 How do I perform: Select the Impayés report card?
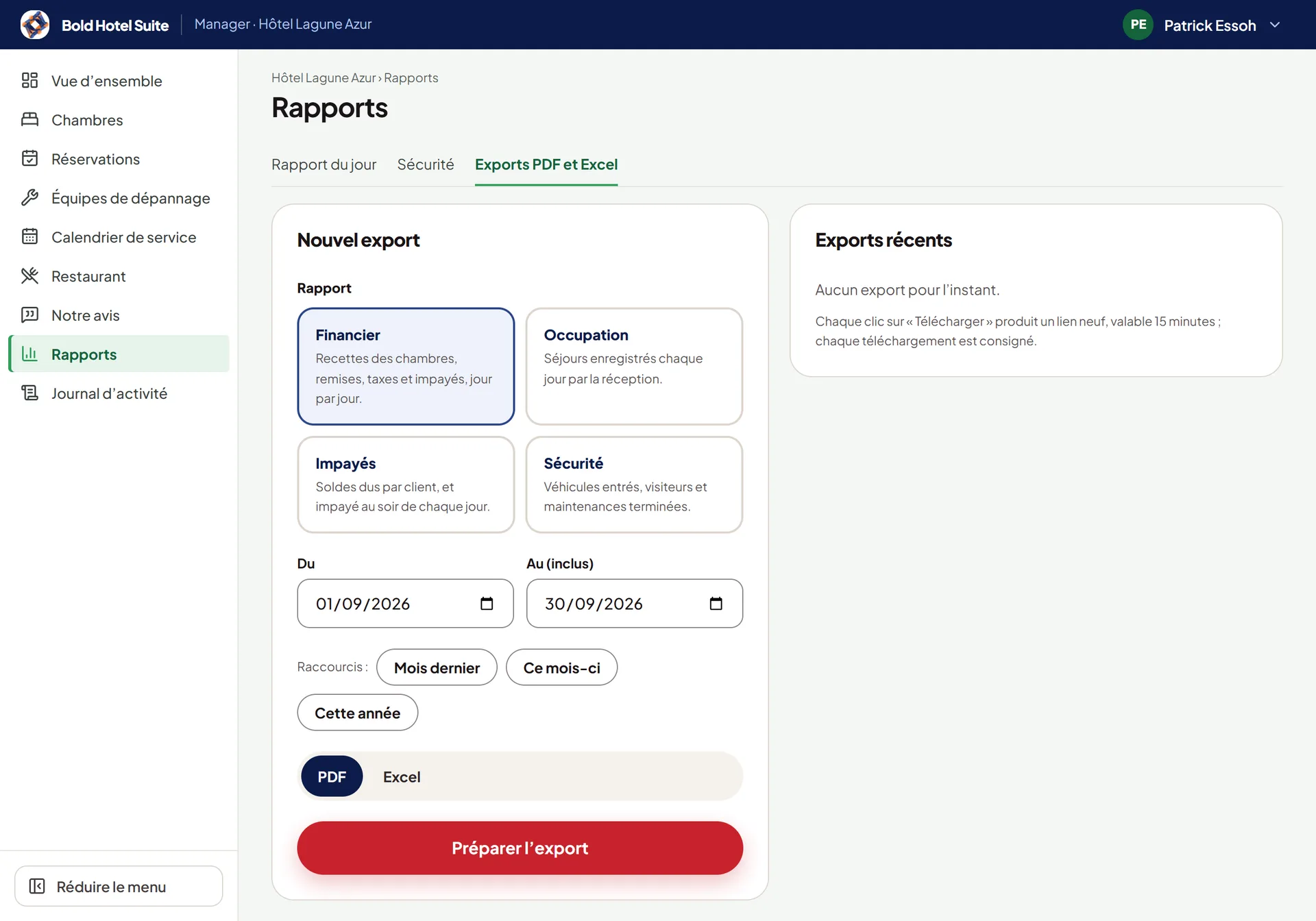406,484
